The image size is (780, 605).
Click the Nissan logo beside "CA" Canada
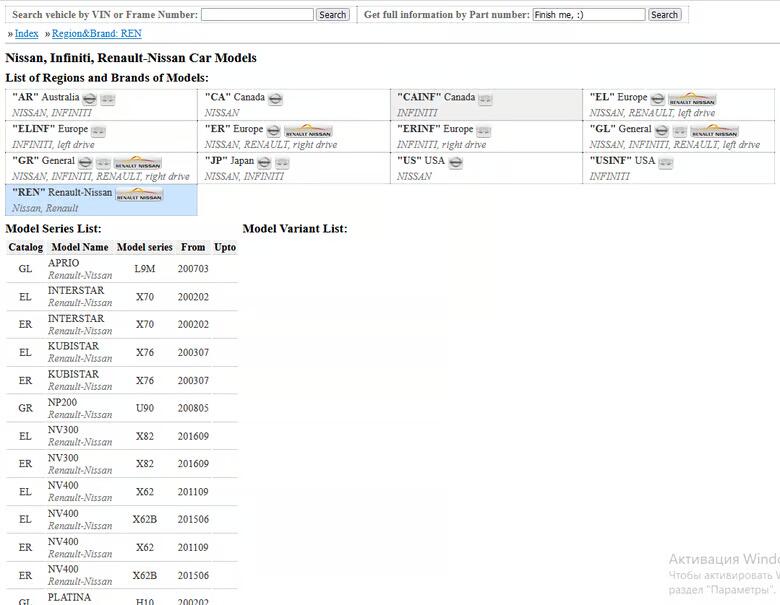(275, 99)
